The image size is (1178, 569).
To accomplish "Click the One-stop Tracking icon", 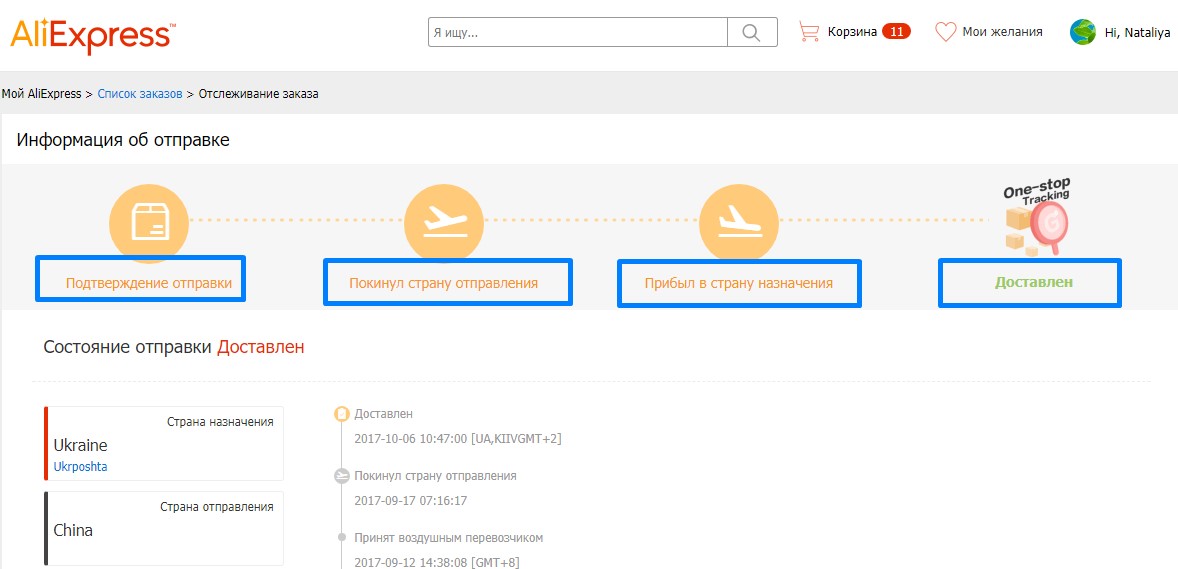I will (x=1038, y=217).
